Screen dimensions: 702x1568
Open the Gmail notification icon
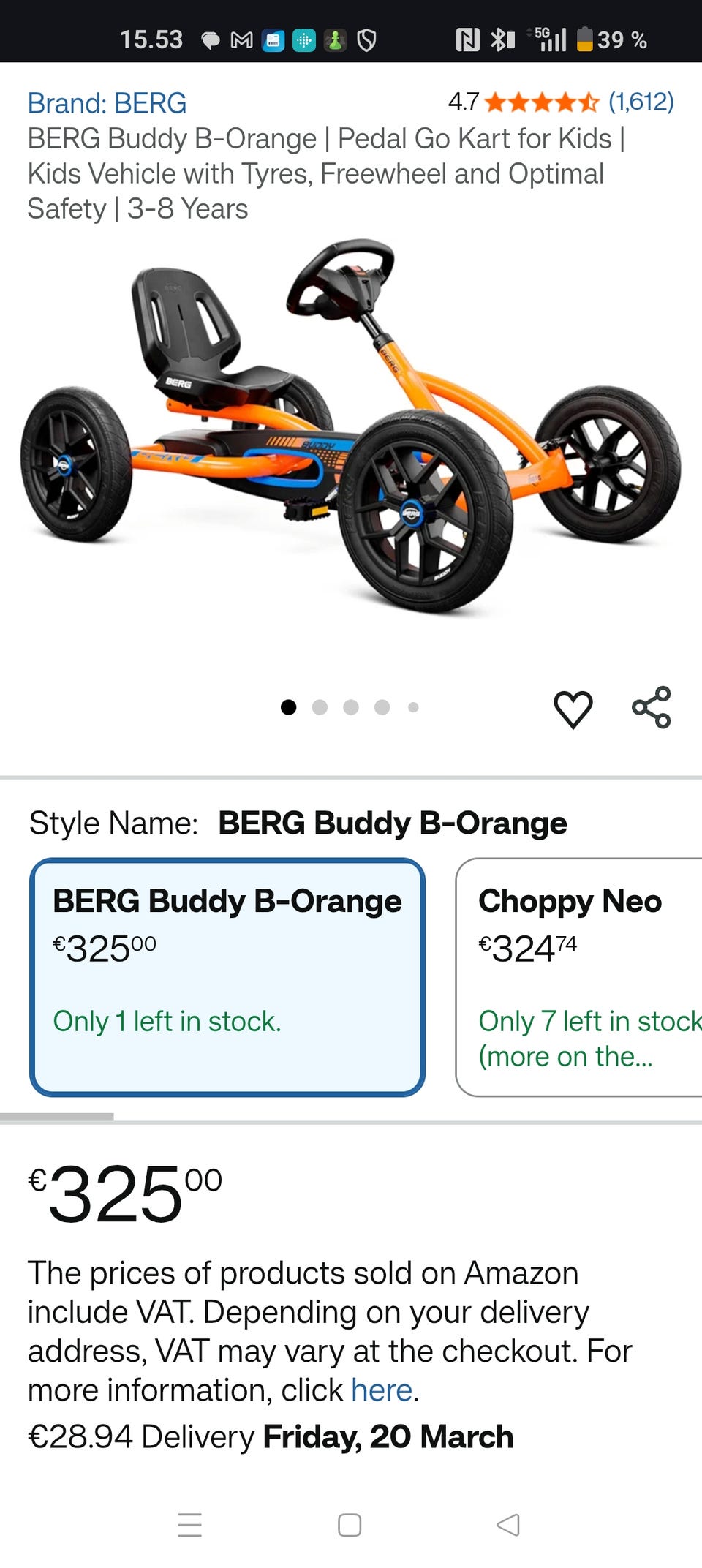point(241,40)
